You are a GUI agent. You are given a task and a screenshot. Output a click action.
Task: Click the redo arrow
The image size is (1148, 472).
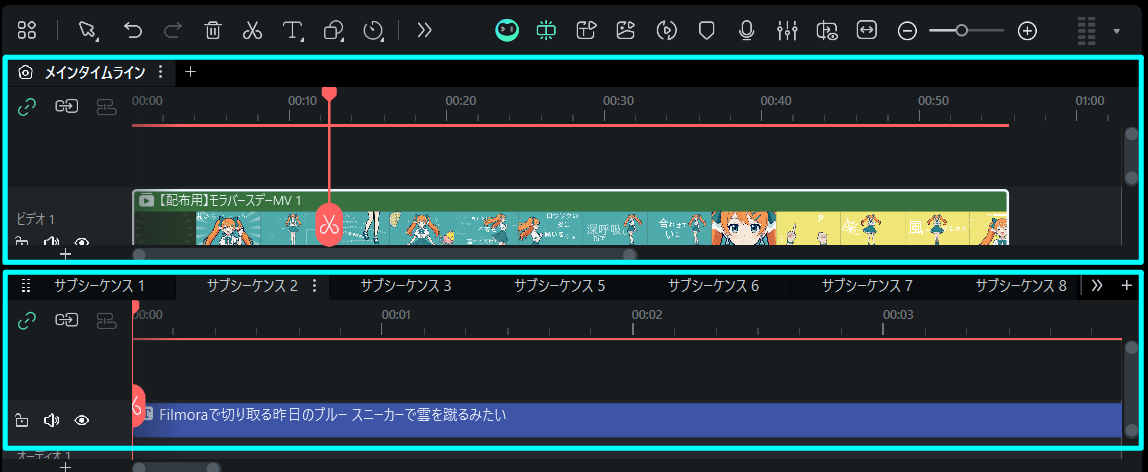point(173,30)
